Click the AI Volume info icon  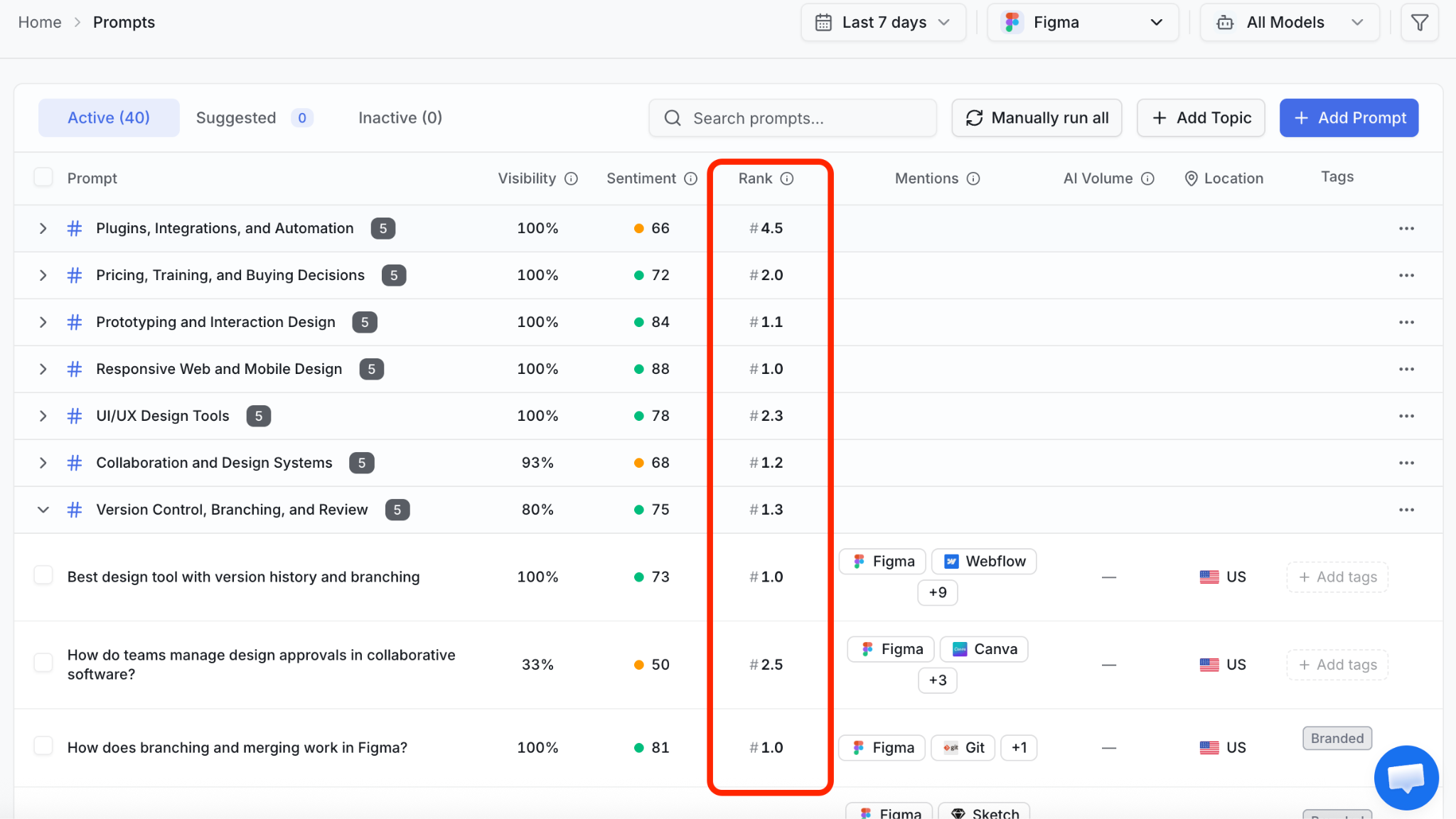click(x=1147, y=178)
